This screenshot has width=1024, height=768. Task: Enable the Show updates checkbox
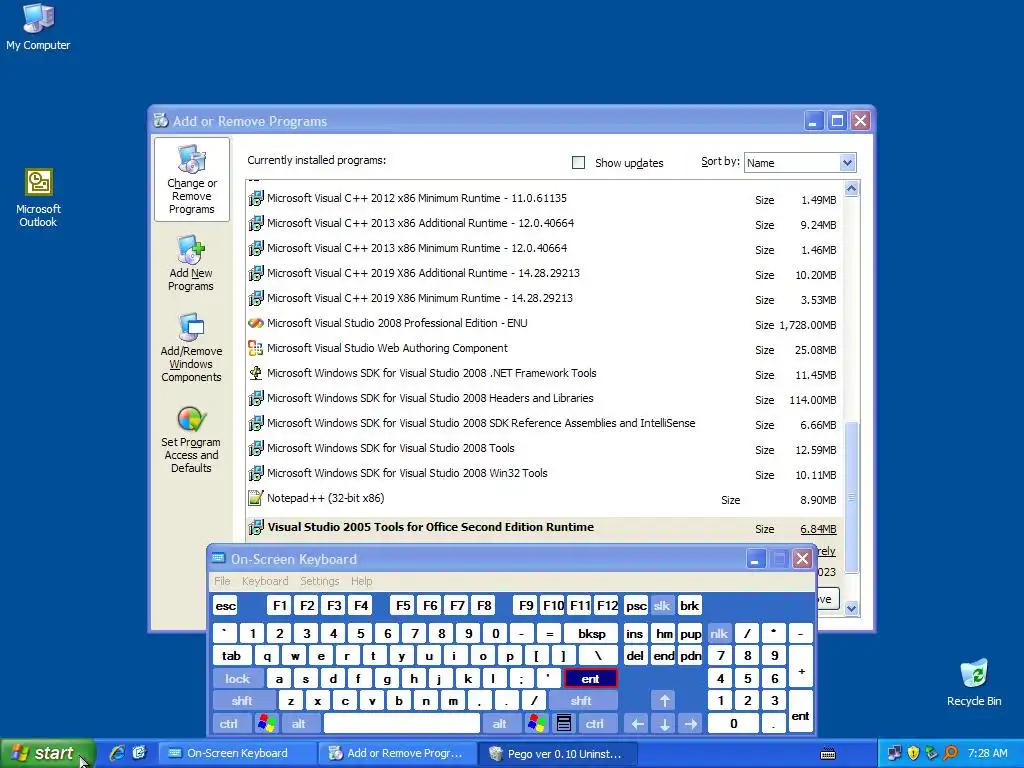coord(579,163)
